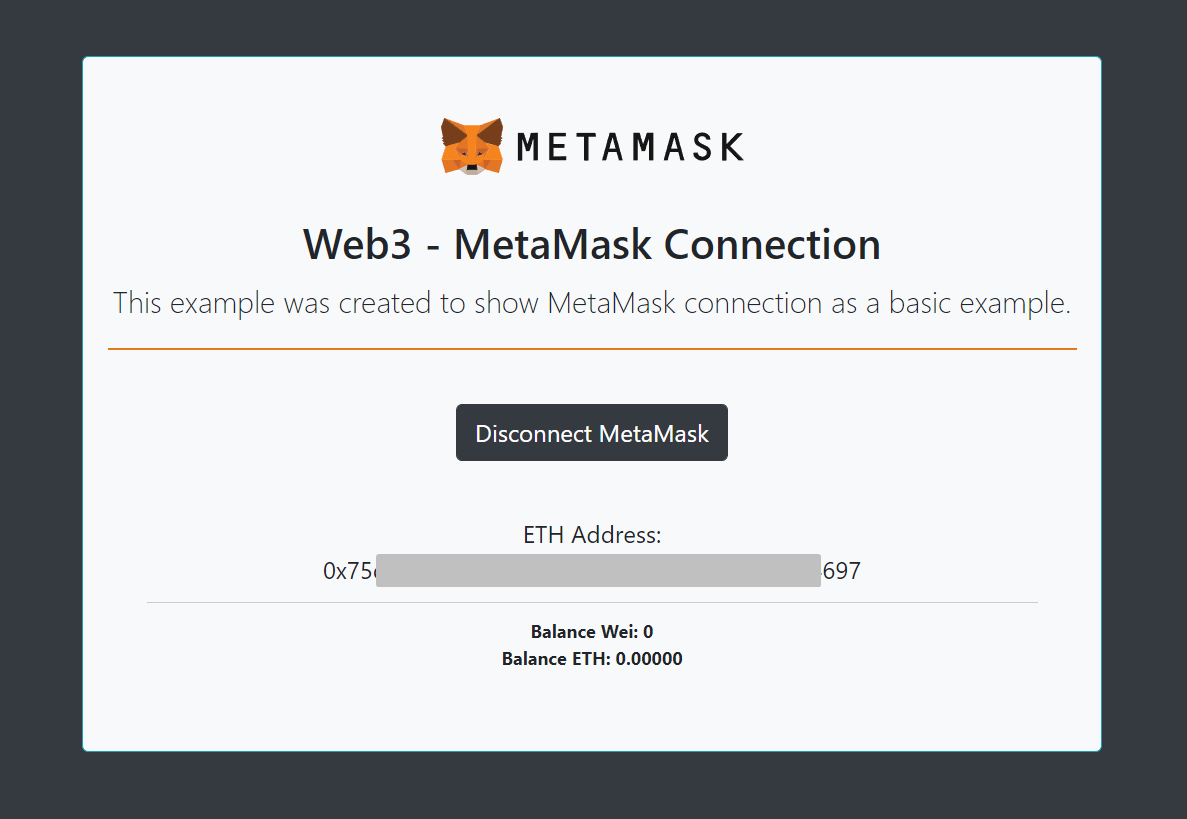
Task: Select the Balance ETH: 0.00000 text
Action: click(591, 659)
